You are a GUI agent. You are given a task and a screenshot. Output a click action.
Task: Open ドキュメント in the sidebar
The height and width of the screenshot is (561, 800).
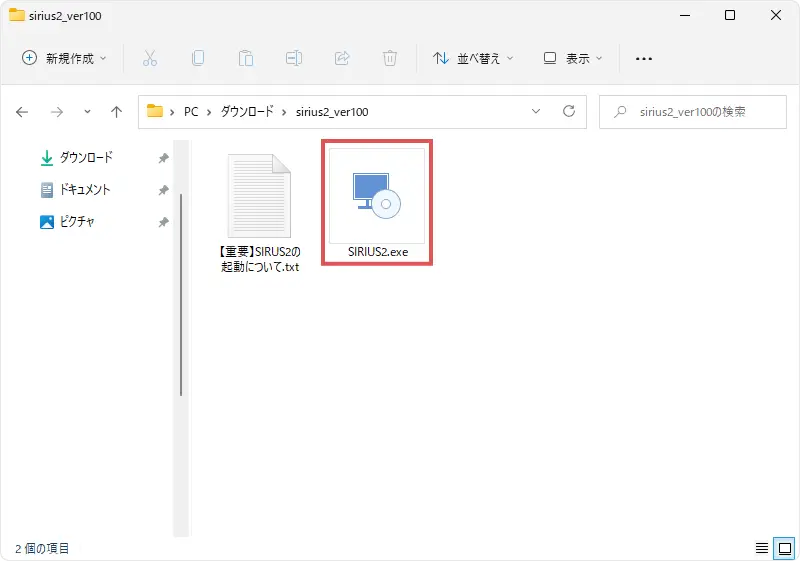[85, 190]
